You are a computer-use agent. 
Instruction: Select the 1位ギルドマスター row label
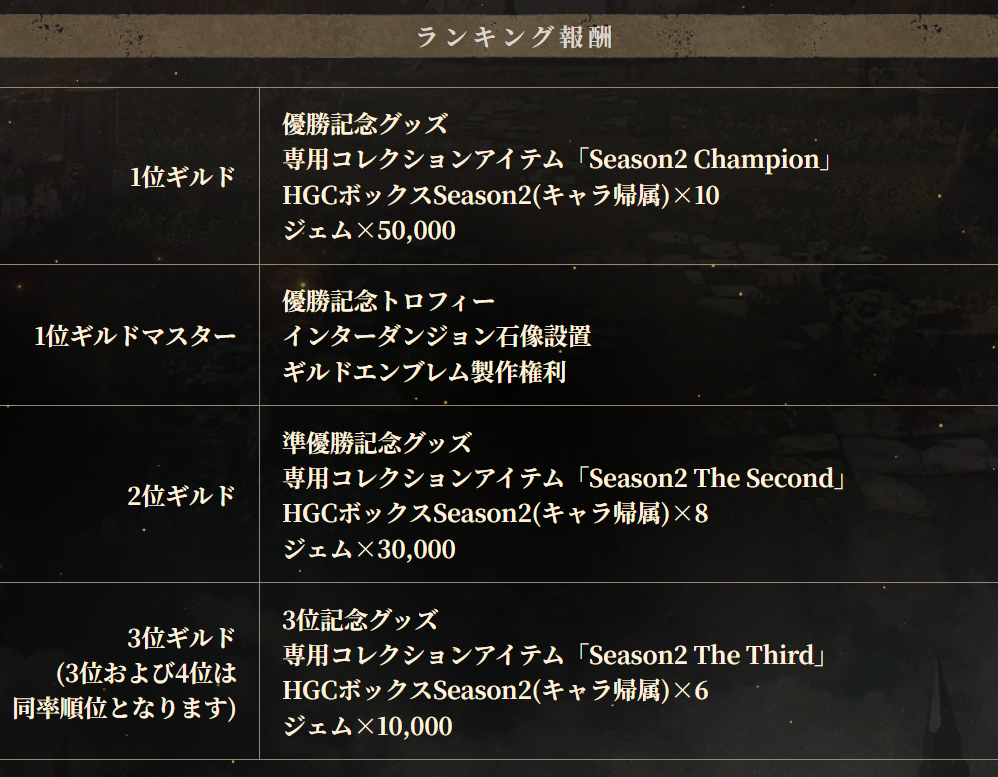[135, 336]
